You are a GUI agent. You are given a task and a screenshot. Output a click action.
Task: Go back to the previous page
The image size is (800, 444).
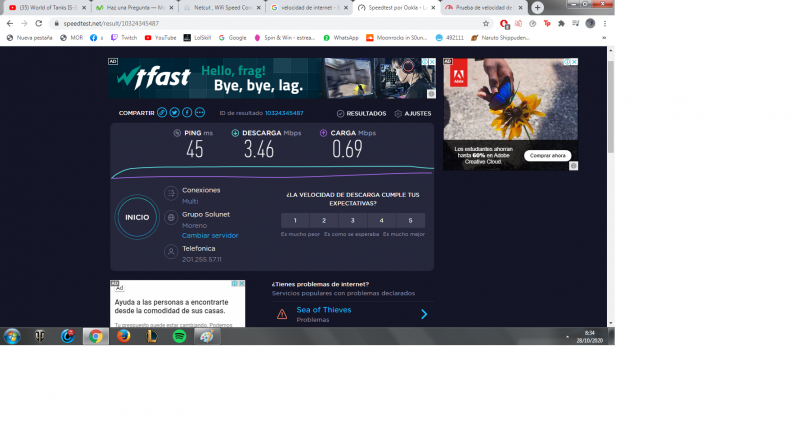pos(10,23)
